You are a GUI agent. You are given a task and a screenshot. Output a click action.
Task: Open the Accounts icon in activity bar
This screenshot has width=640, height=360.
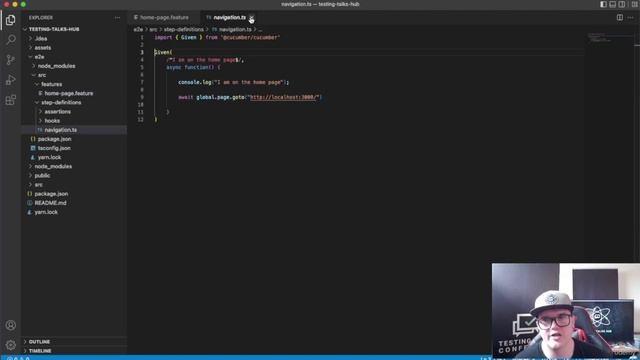click(x=11, y=325)
